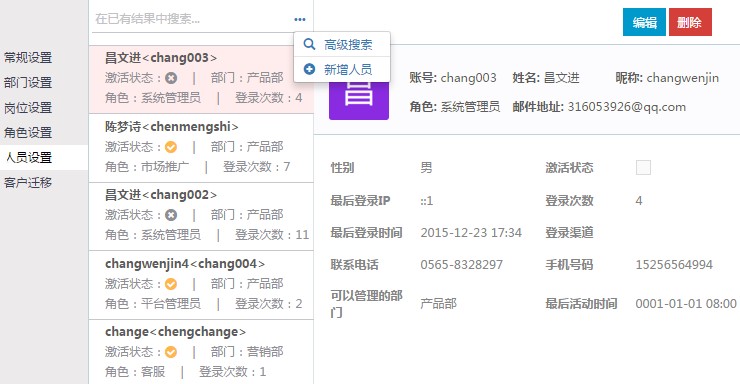Screen dimensions: 740x384
Task: Choose 新增人员 from the popup menu
Action: coord(342,69)
